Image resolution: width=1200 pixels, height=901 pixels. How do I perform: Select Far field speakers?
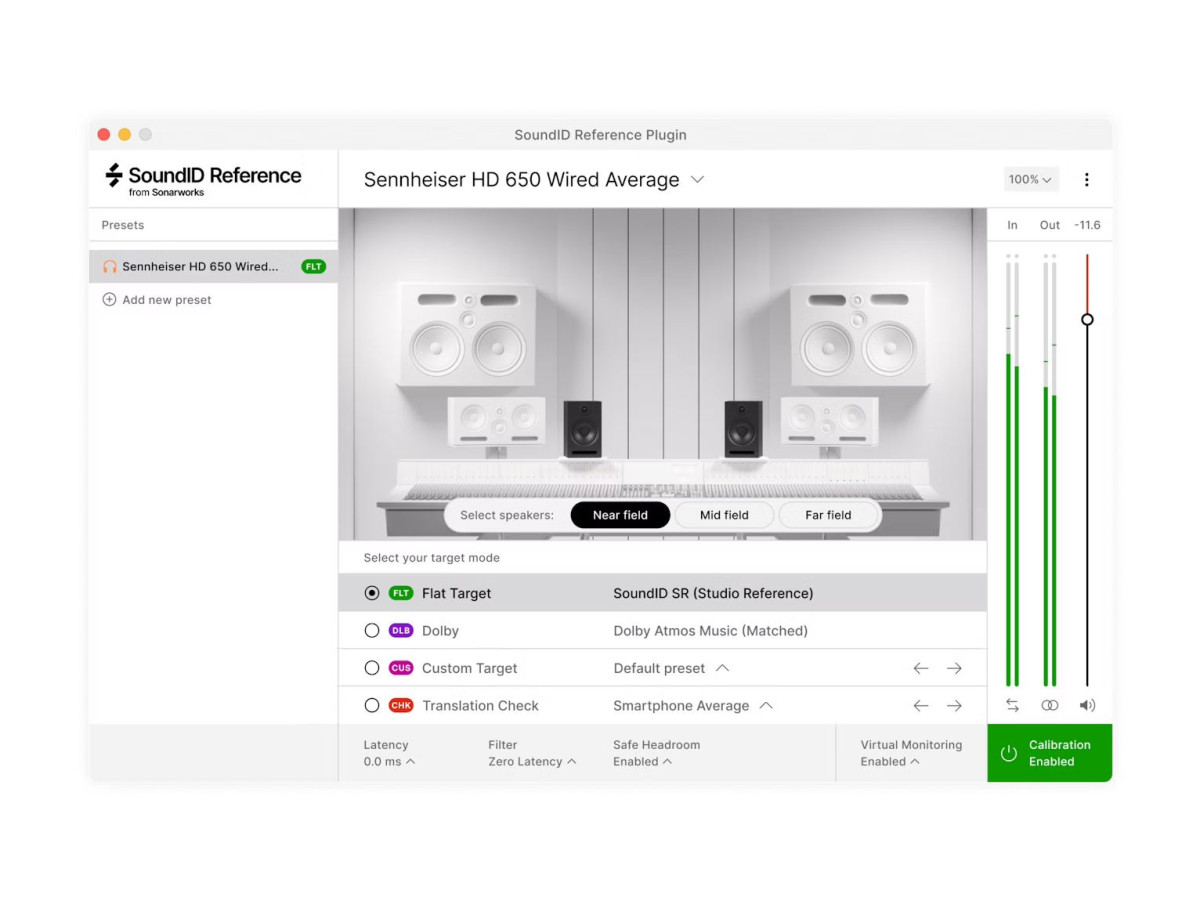point(828,515)
